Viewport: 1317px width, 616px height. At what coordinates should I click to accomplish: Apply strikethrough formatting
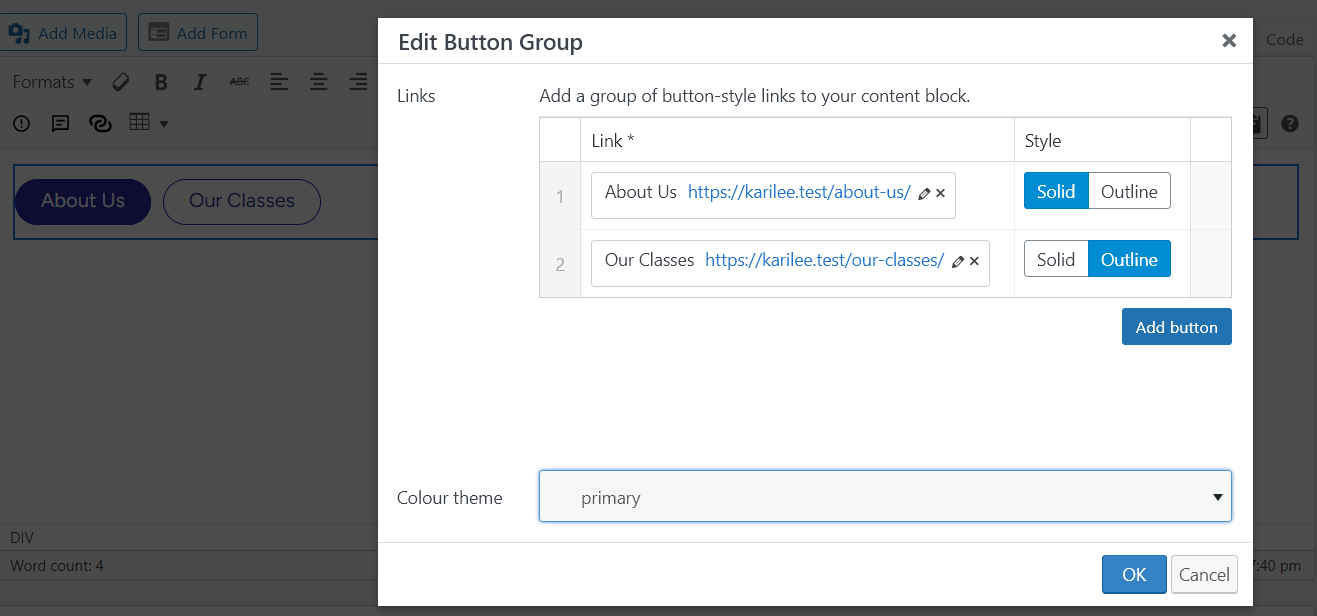point(239,82)
